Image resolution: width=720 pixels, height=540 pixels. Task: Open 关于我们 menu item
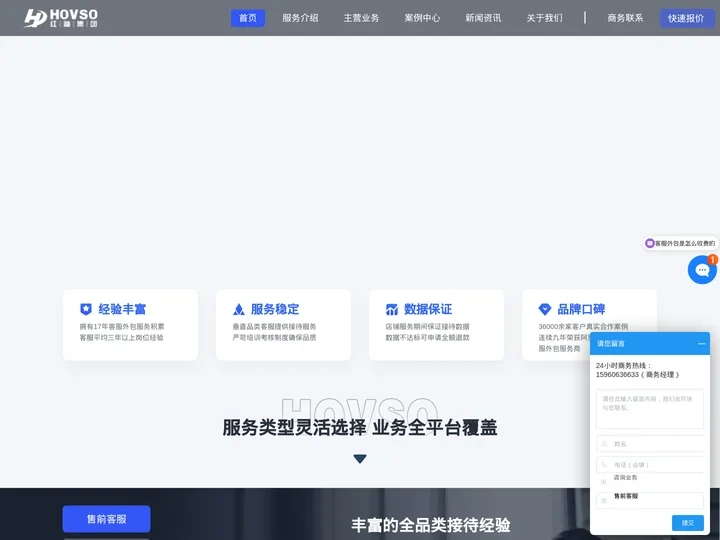pos(544,18)
